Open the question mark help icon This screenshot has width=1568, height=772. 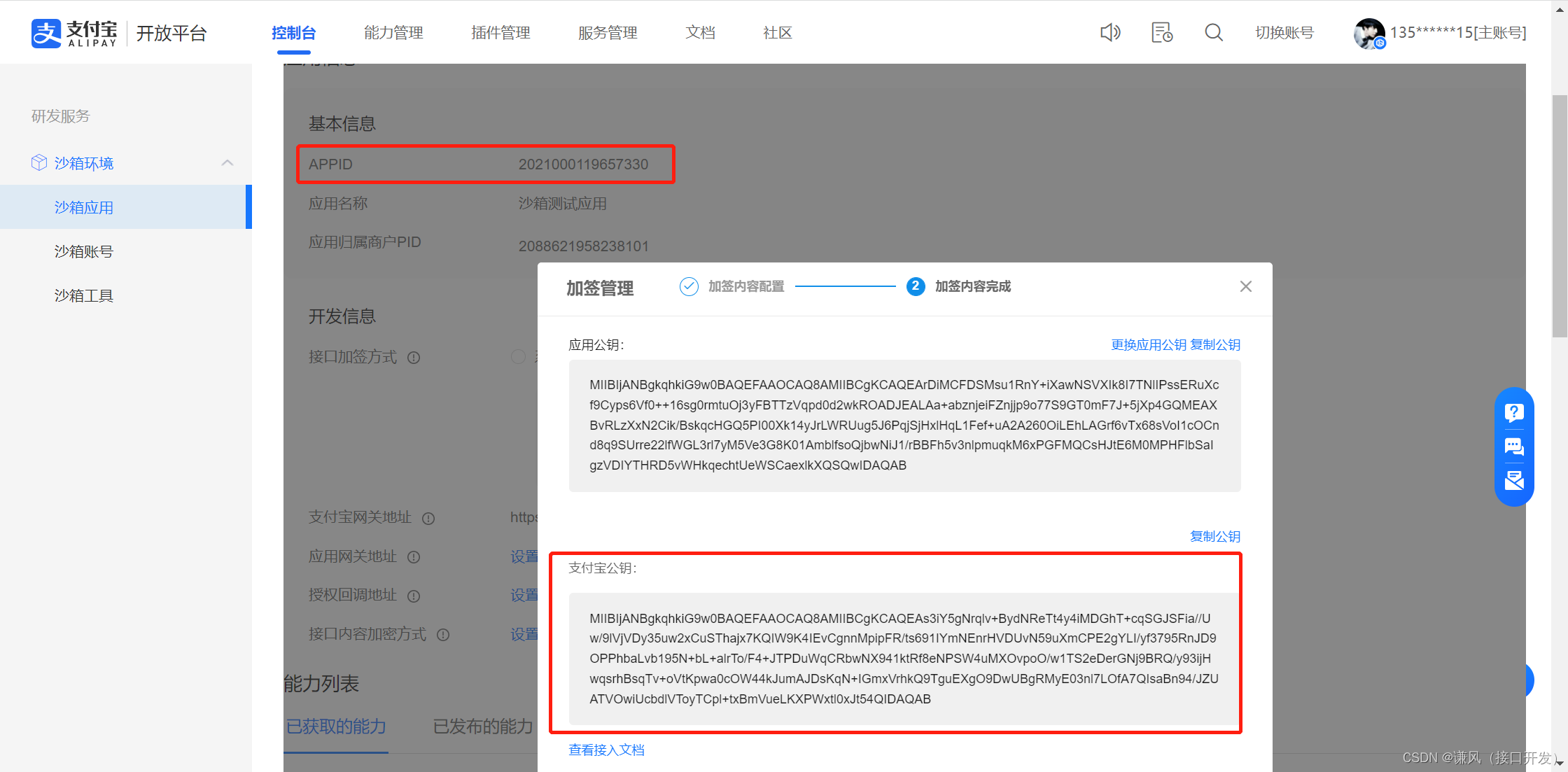tap(1514, 412)
